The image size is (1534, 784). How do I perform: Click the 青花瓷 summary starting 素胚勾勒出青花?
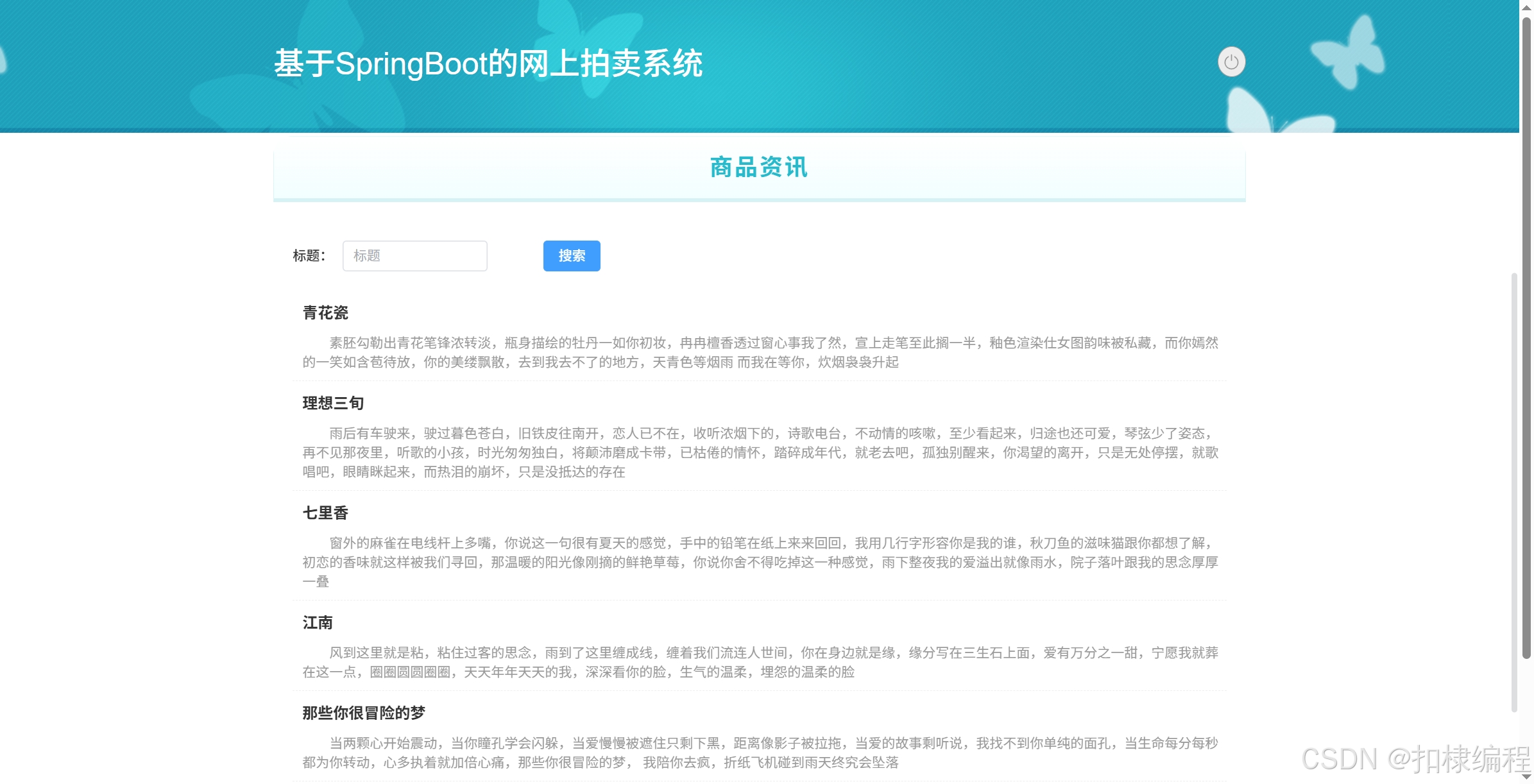760,353
